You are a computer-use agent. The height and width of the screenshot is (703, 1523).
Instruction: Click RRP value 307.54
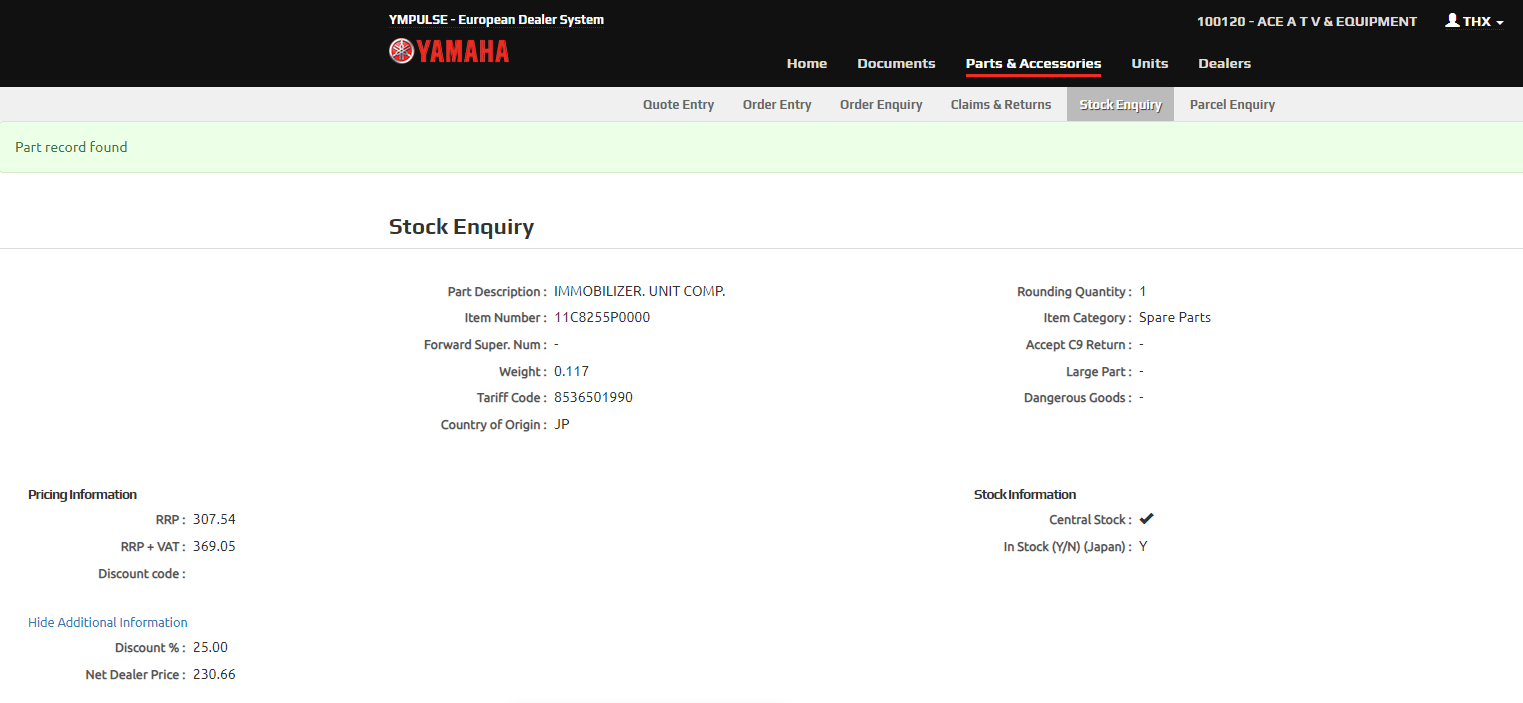click(x=214, y=519)
